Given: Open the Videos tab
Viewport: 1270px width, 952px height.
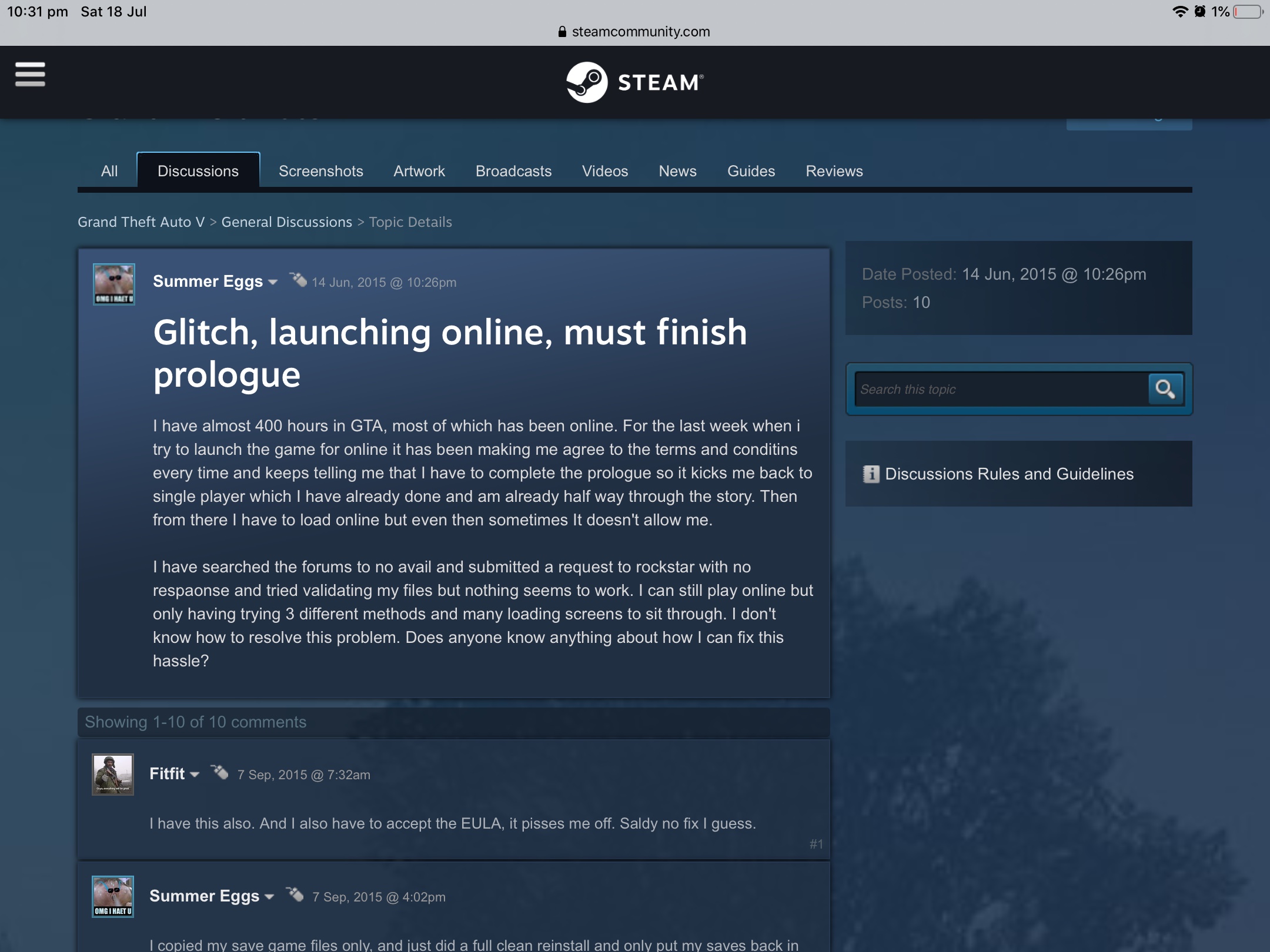Looking at the screenshot, I should coord(605,171).
